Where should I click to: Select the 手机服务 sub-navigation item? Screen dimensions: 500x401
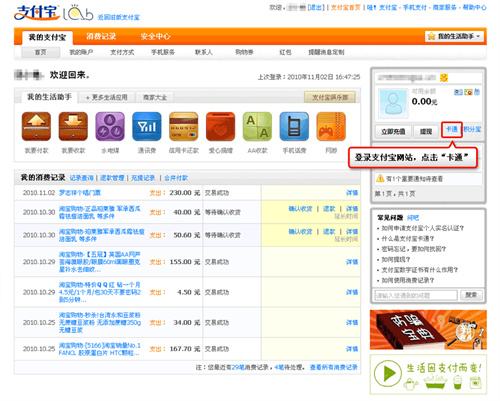coord(163,52)
